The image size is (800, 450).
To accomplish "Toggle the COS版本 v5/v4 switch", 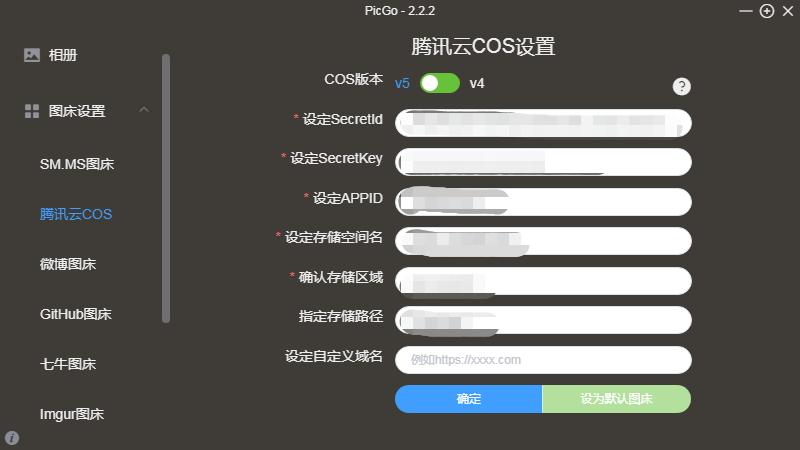I will coord(440,83).
